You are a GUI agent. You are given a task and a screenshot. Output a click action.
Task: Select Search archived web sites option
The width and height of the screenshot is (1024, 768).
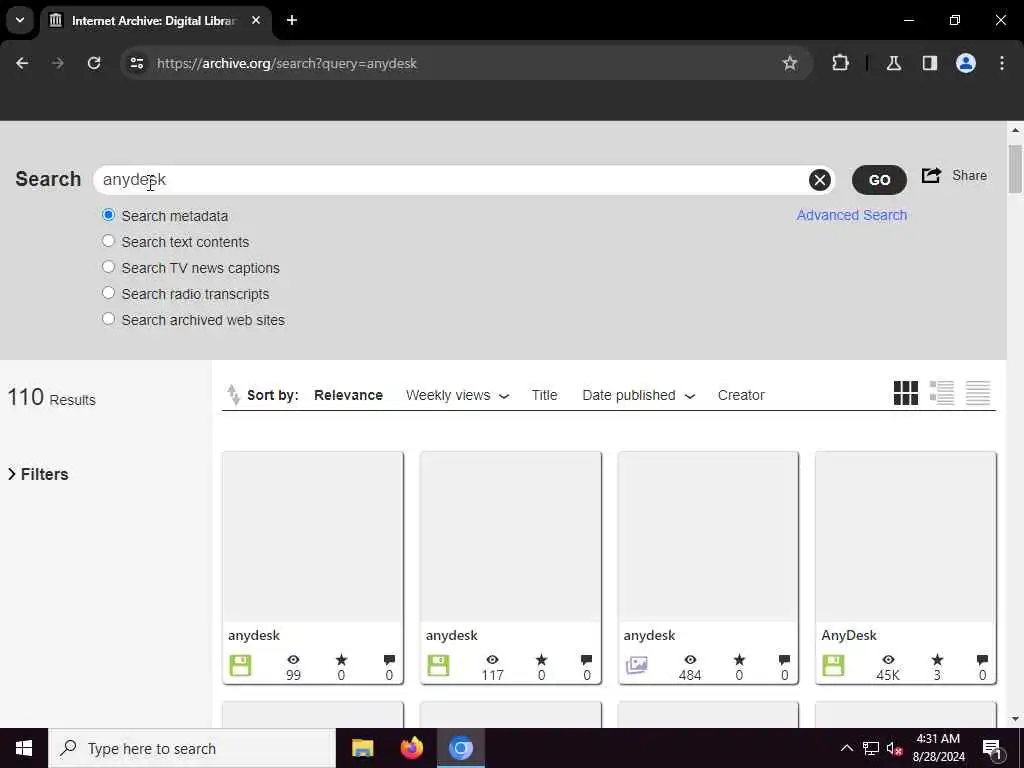coord(108,319)
